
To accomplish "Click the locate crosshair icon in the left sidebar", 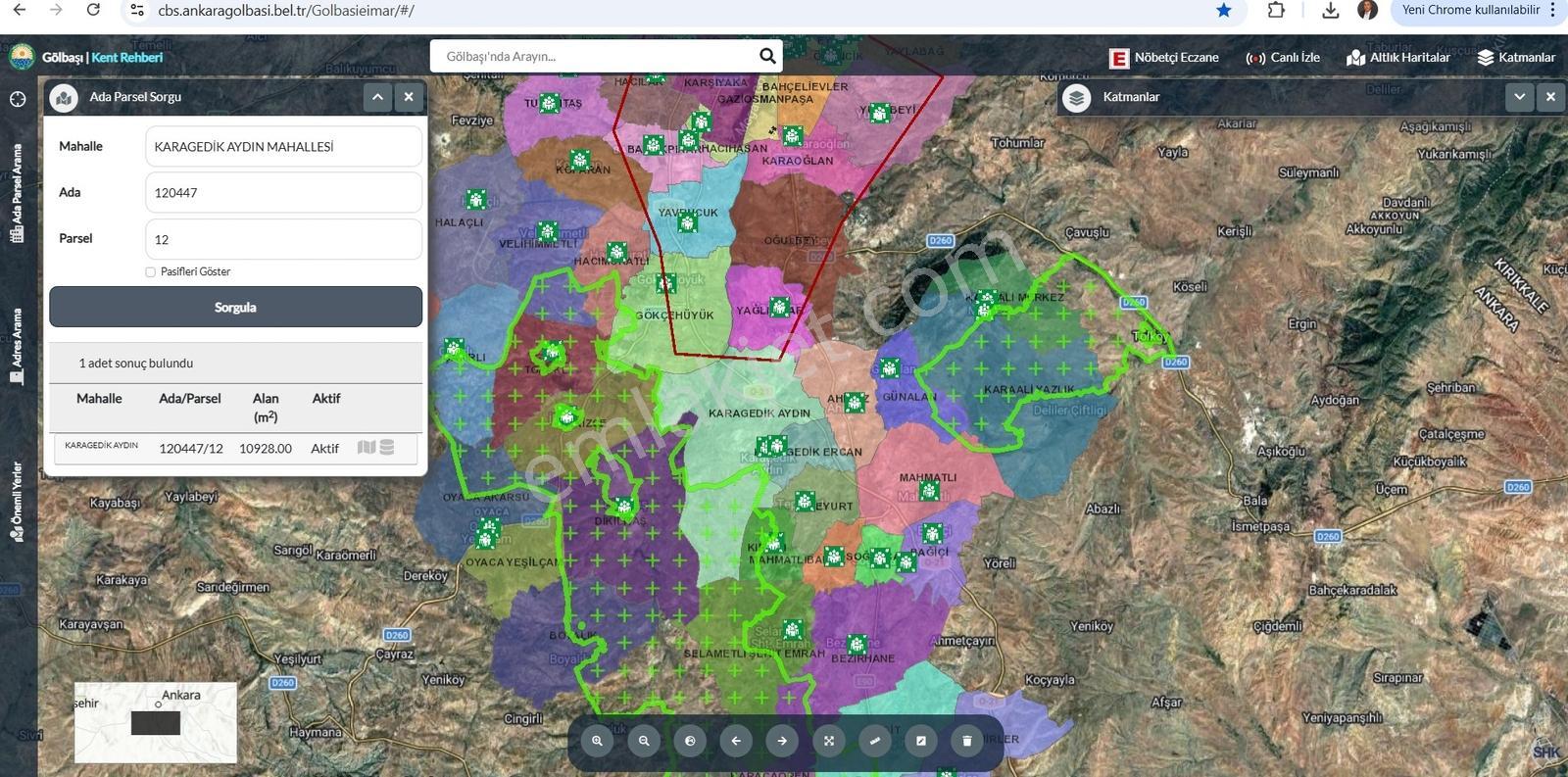I will tap(18, 99).
